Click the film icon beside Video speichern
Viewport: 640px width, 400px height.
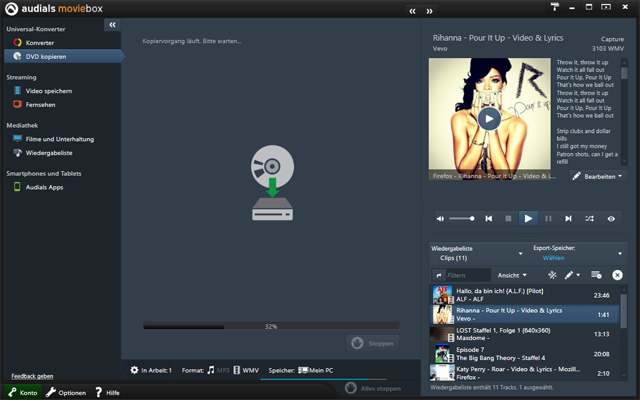[x=17, y=91]
